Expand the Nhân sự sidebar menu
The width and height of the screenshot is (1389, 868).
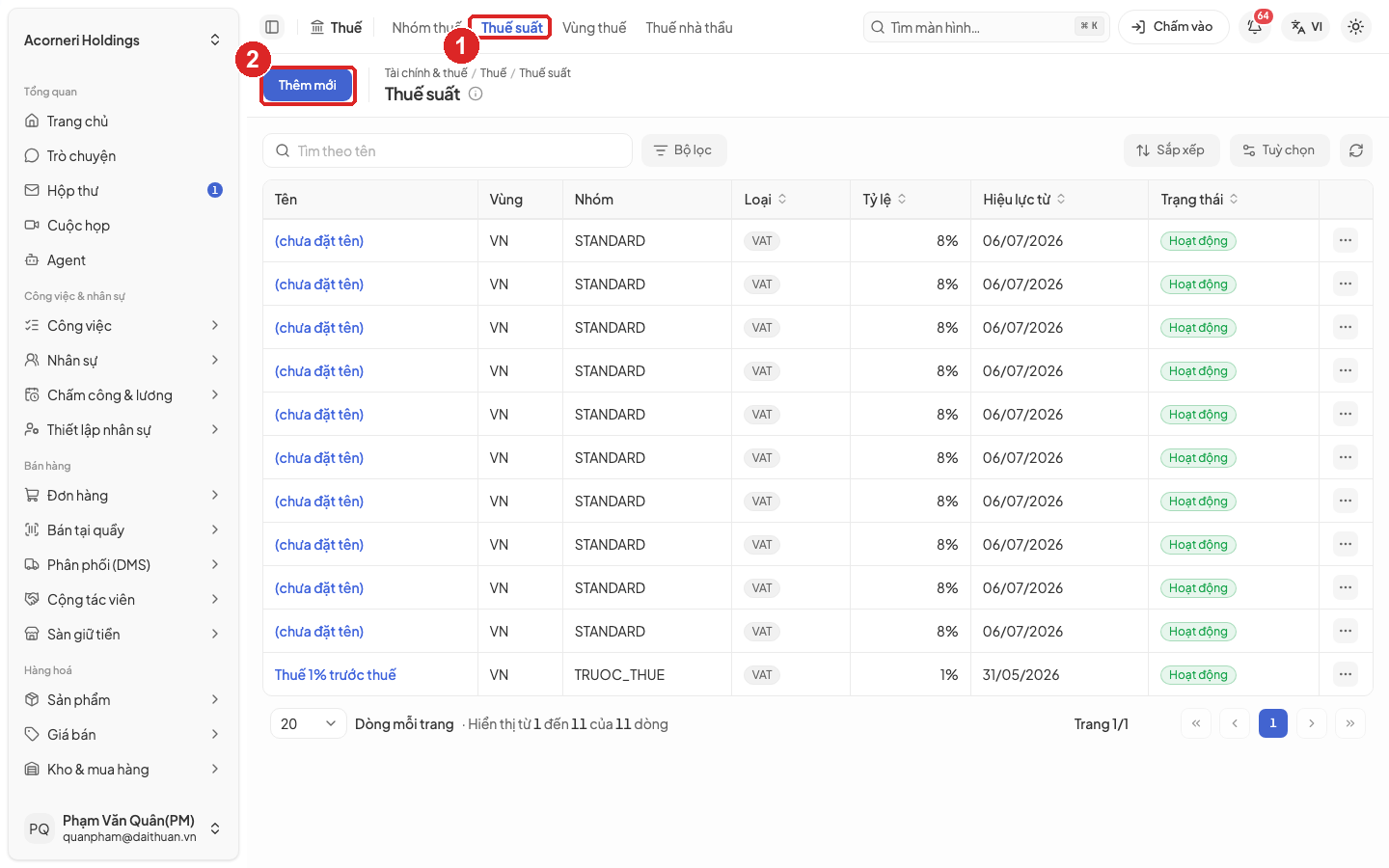point(123,361)
